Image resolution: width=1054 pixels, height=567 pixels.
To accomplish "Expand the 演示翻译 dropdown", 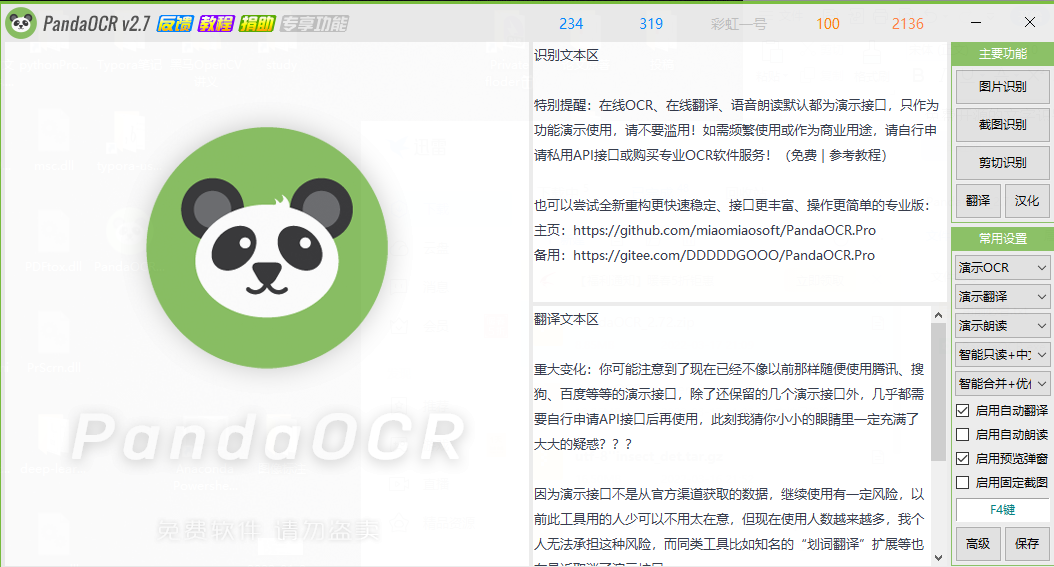I will [1002, 296].
